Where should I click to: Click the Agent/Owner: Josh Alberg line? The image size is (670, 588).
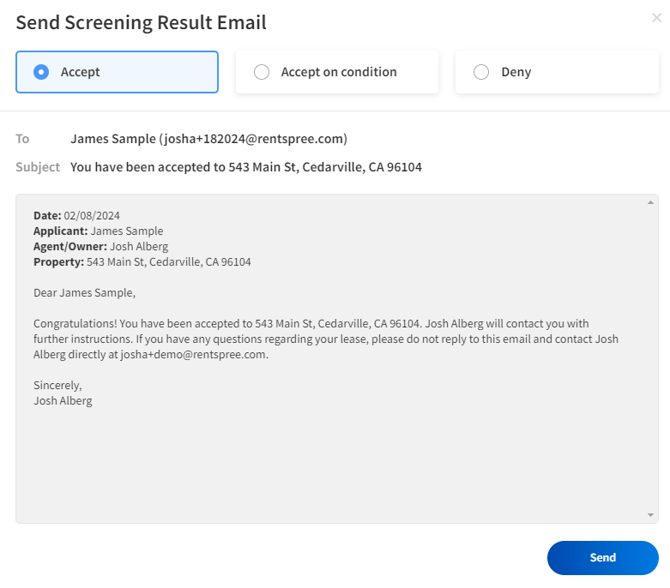point(101,247)
